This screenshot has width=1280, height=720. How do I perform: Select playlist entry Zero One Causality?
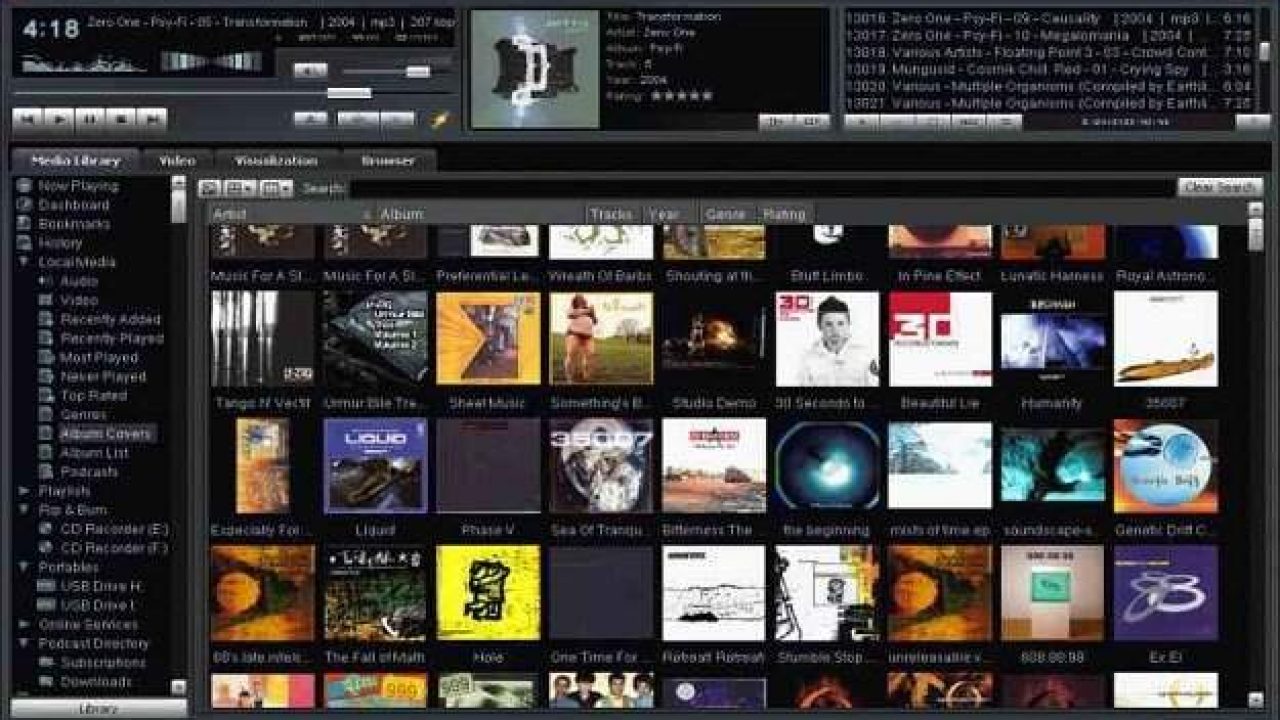pos(1048,18)
